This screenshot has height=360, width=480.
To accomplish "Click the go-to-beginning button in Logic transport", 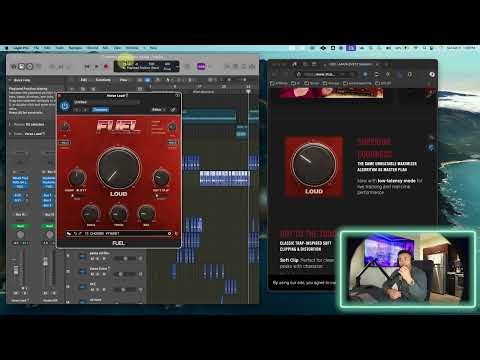I will click(x=87, y=67).
